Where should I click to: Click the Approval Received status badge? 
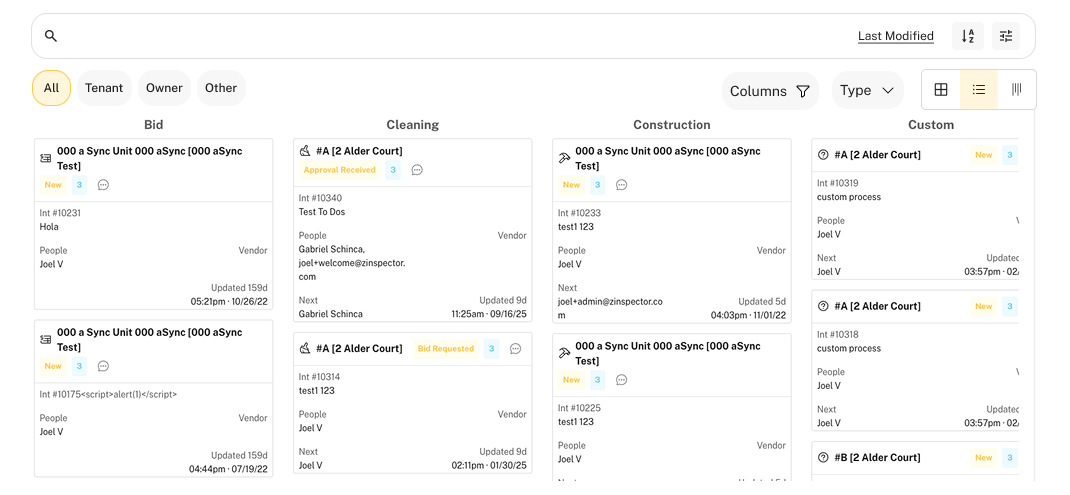(x=339, y=170)
